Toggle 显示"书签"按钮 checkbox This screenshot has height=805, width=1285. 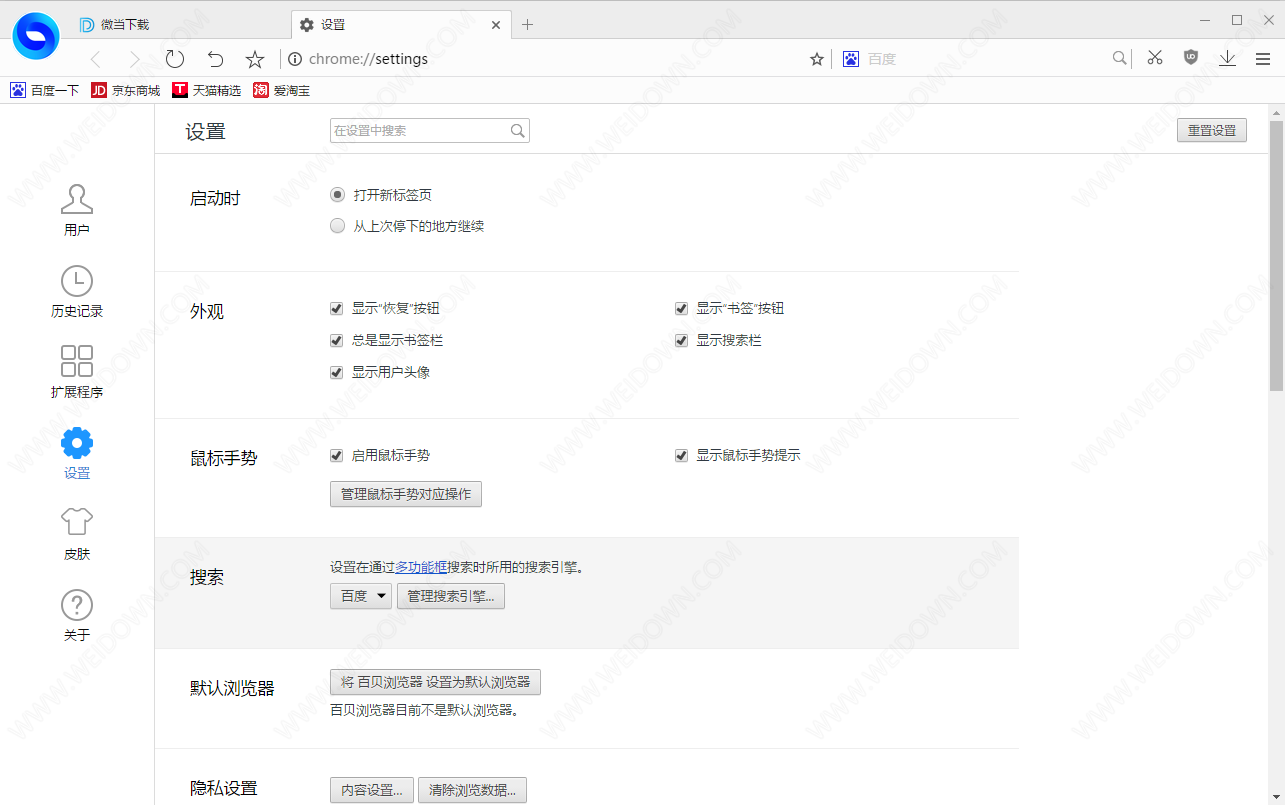coord(682,309)
